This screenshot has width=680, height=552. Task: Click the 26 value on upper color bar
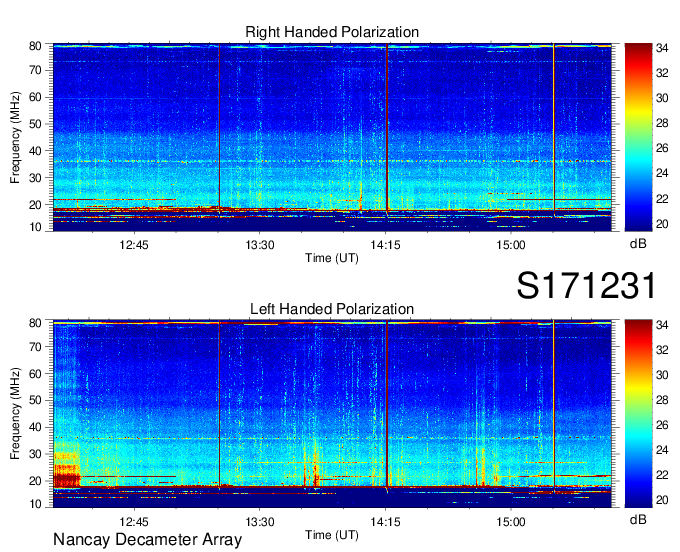662,148
